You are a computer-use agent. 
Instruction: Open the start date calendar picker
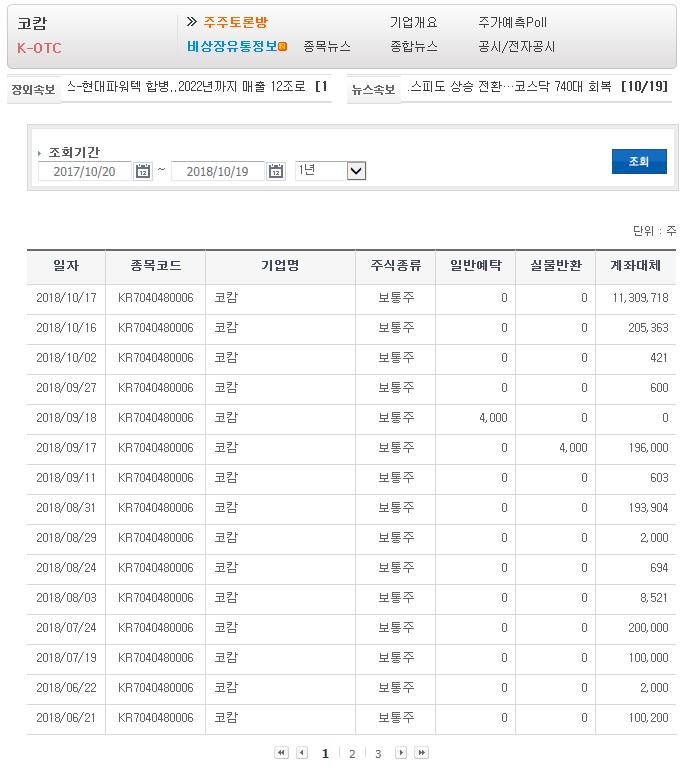click(x=143, y=171)
